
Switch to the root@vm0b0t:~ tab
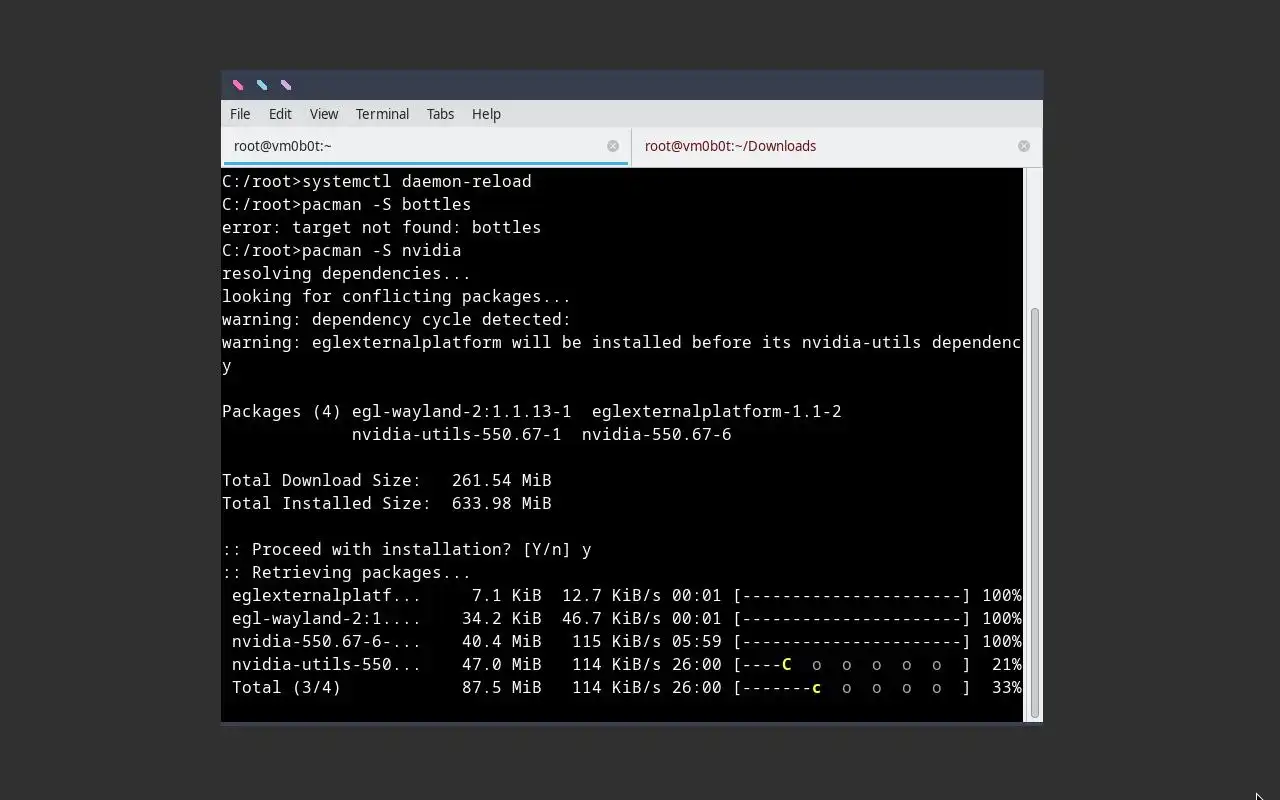(426, 146)
